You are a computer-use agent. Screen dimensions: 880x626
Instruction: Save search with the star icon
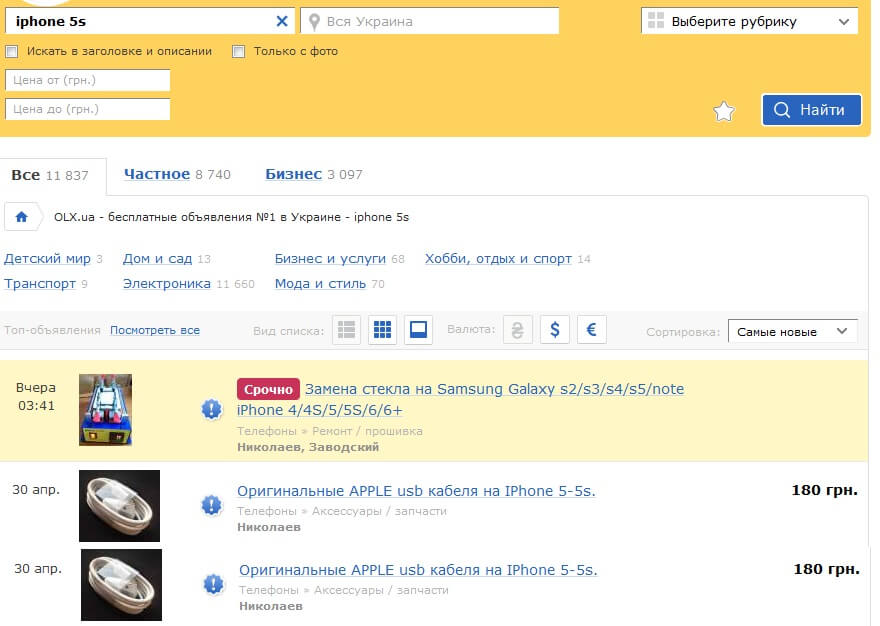pyautogui.click(x=723, y=111)
